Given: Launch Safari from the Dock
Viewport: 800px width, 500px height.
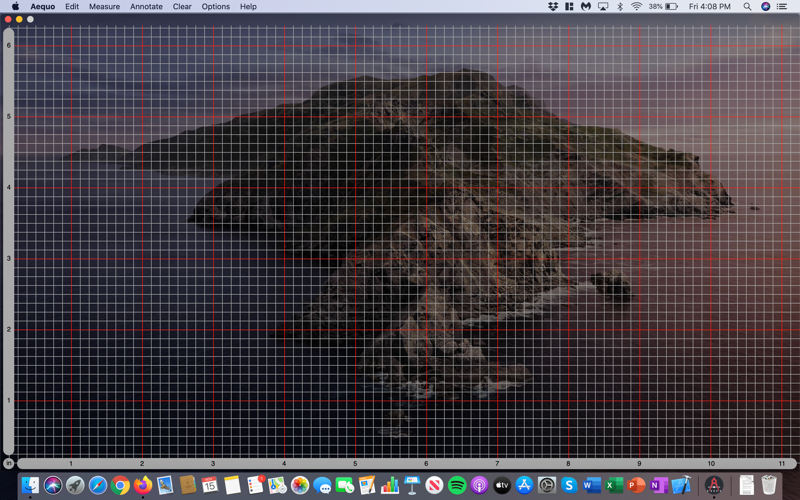Looking at the screenshot, I should tap(98, 486).
